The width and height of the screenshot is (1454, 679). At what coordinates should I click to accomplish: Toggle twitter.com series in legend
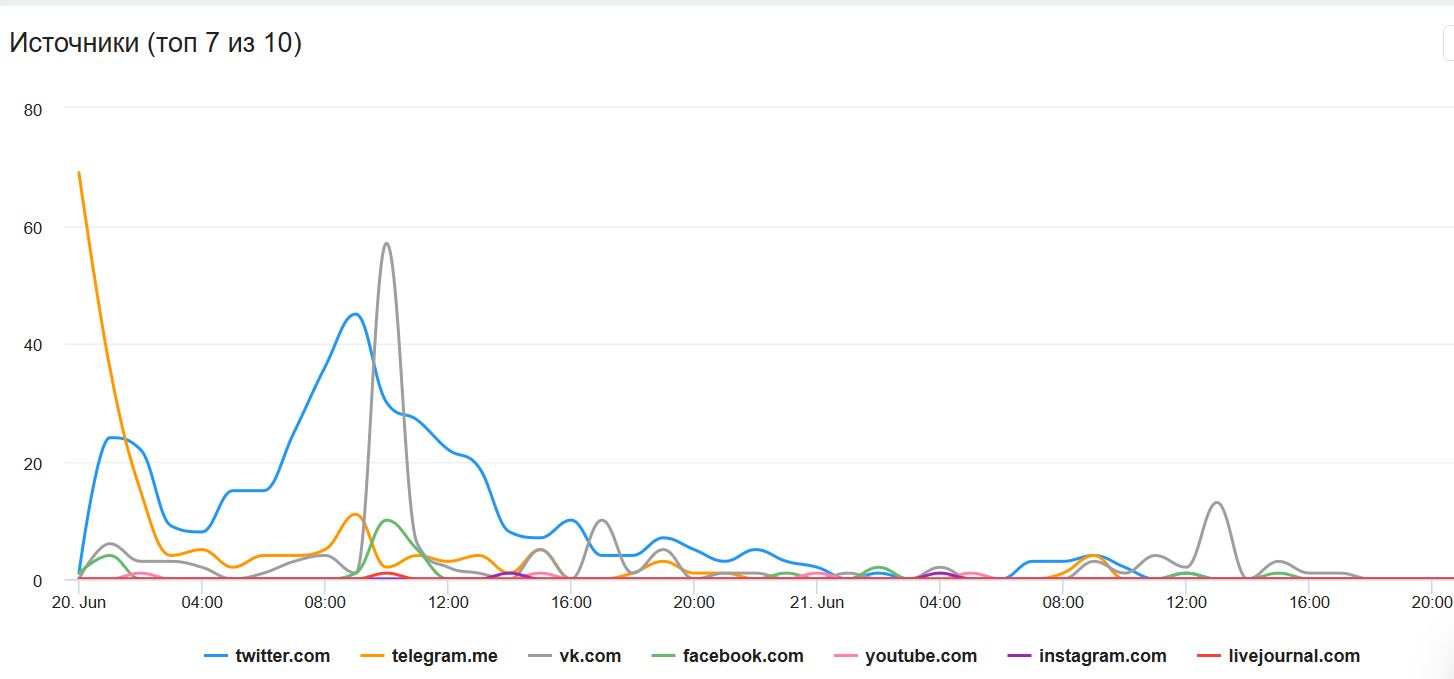(x=282, y=656)
